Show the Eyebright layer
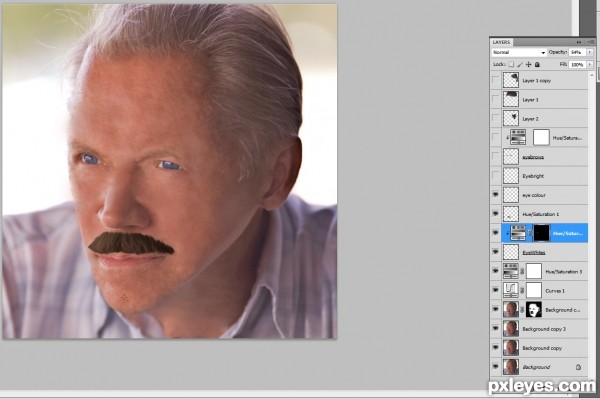 coord(496,176)
